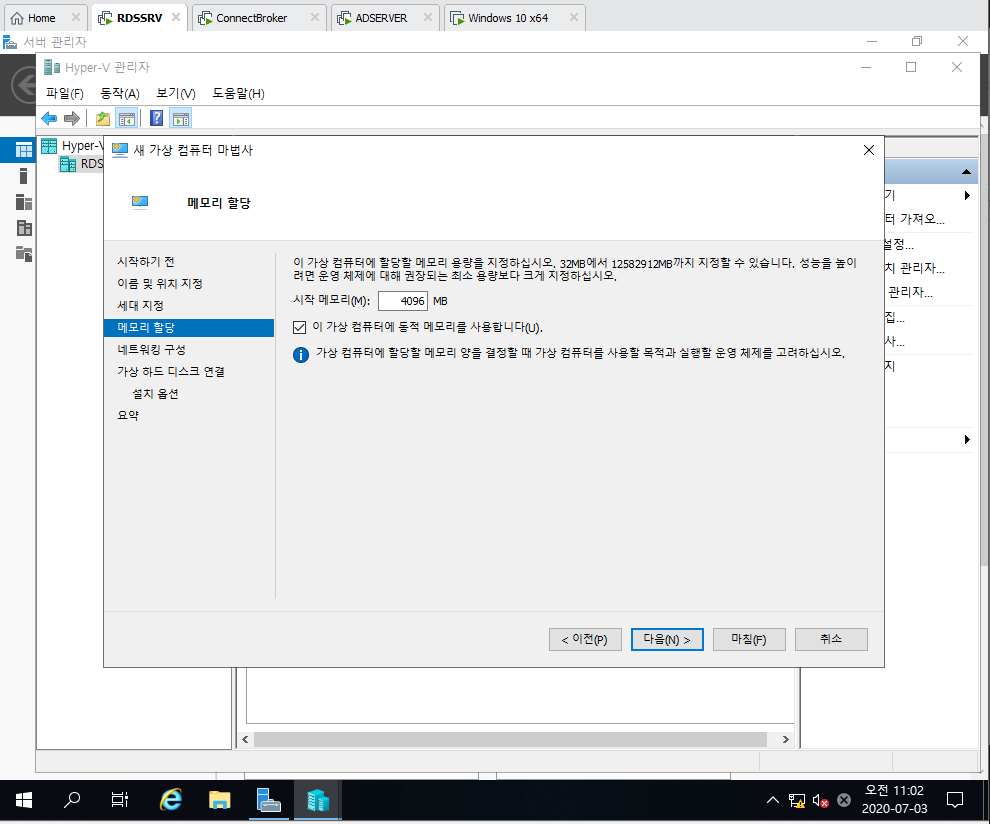Open Server Manager dashboard sidebar icon

23,150
